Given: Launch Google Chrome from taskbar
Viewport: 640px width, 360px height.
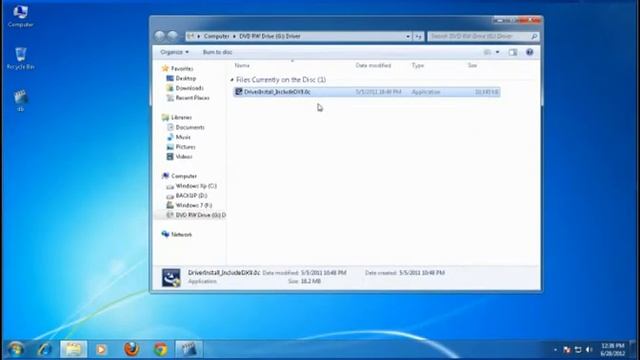Looking at the screenshot, I should click(160, 349).
